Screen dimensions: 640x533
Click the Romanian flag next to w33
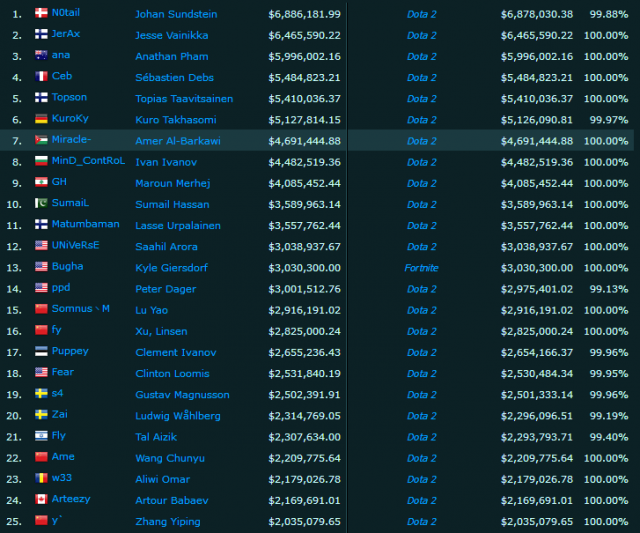(x=41, y=479)
